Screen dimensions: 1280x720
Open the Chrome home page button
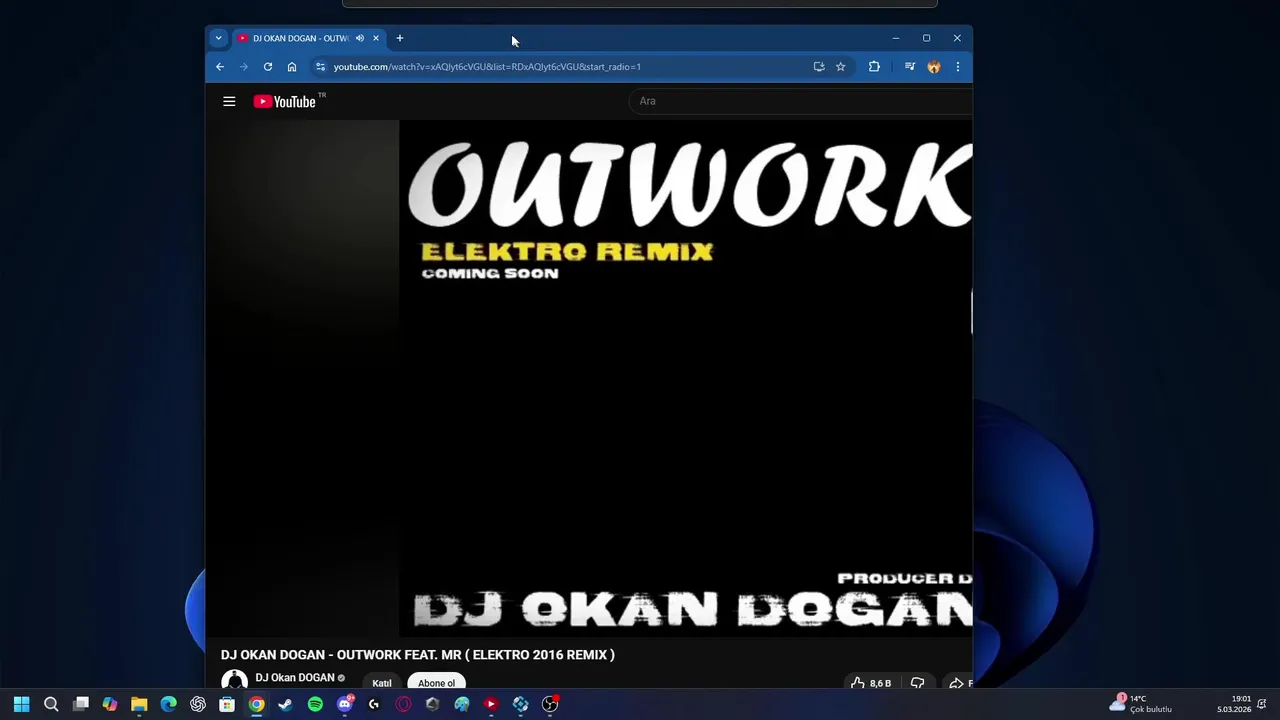292,67
